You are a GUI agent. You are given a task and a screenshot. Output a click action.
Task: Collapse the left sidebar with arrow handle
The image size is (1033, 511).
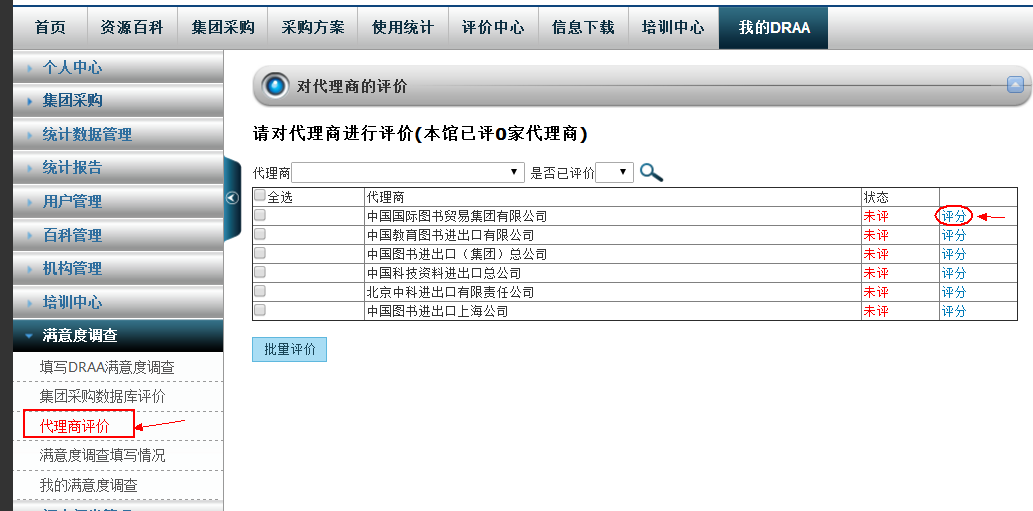coord(232,198)
